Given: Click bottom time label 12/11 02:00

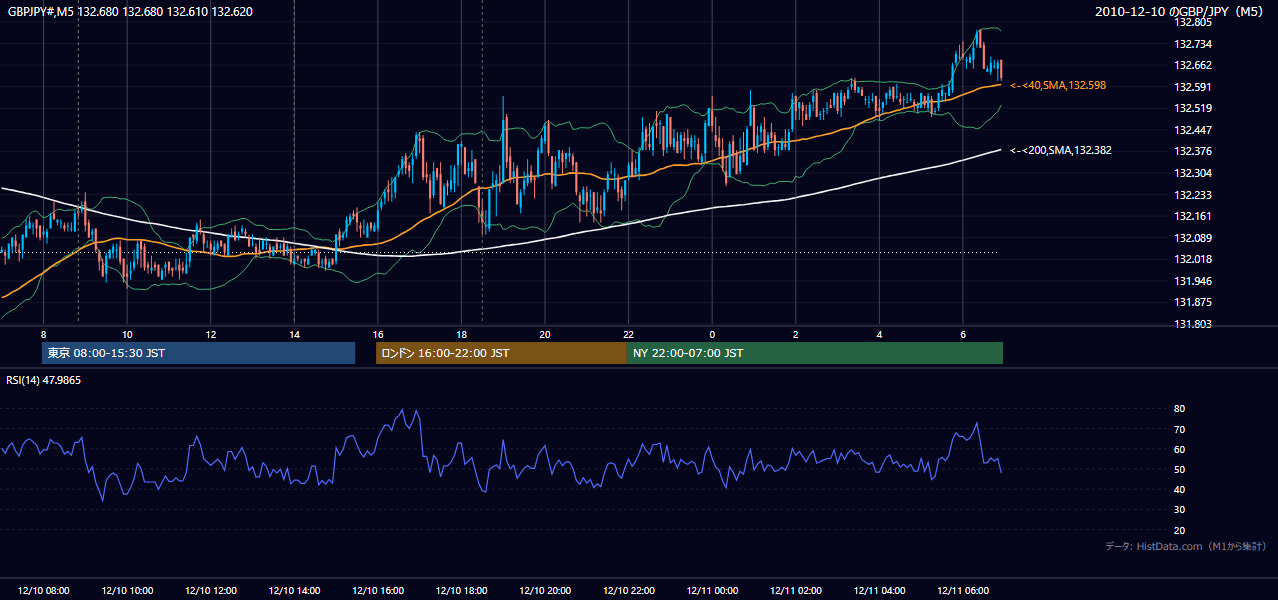Looking at the screenshot, I should pyautogui.click(x=796, y=591).
